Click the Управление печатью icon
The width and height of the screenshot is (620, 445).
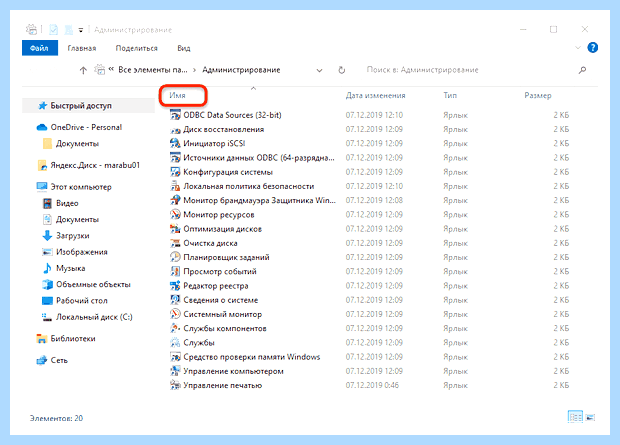[x=175, y=386]
